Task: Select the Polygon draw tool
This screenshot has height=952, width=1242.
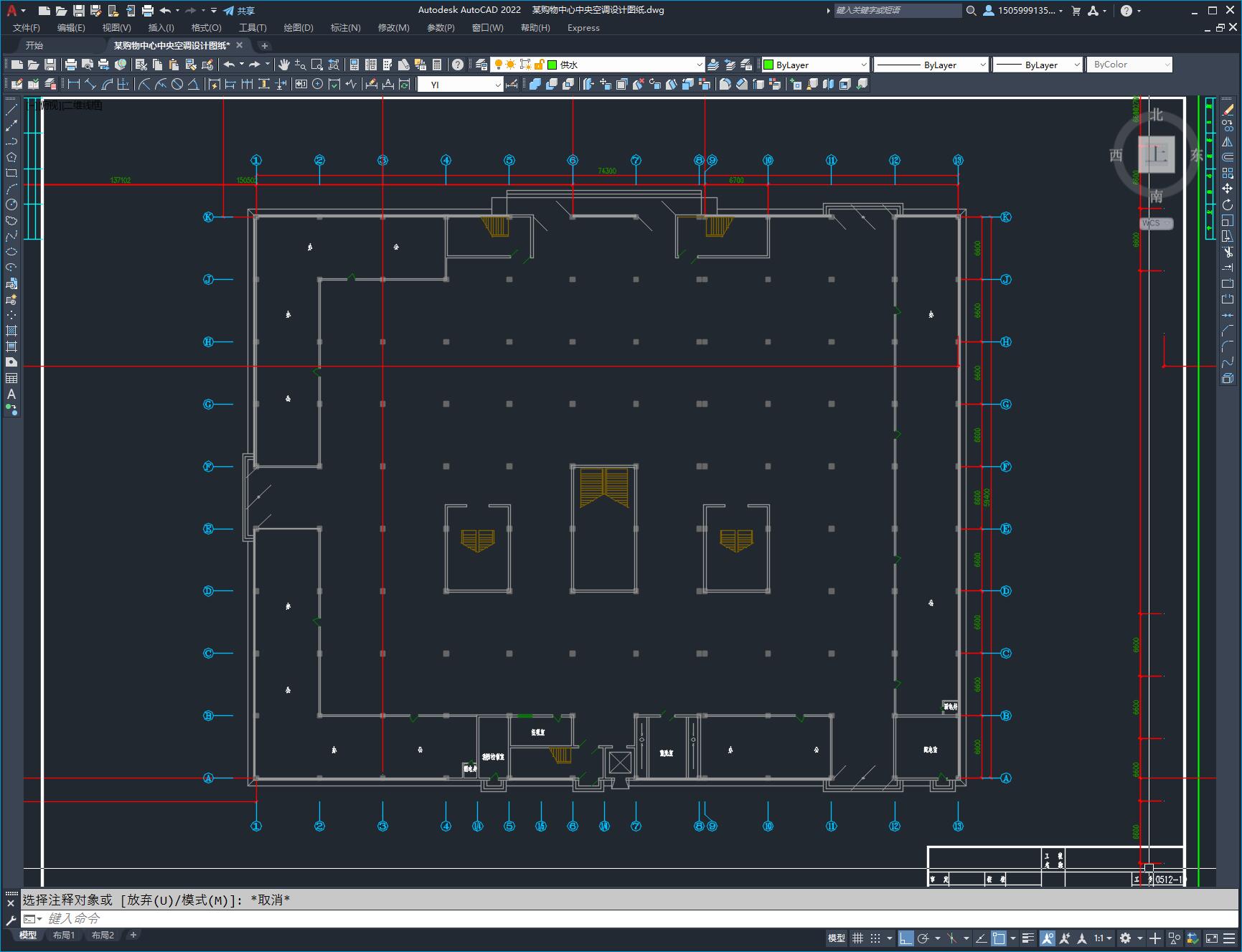Action: pyautogui.click(x=11, y=157)
